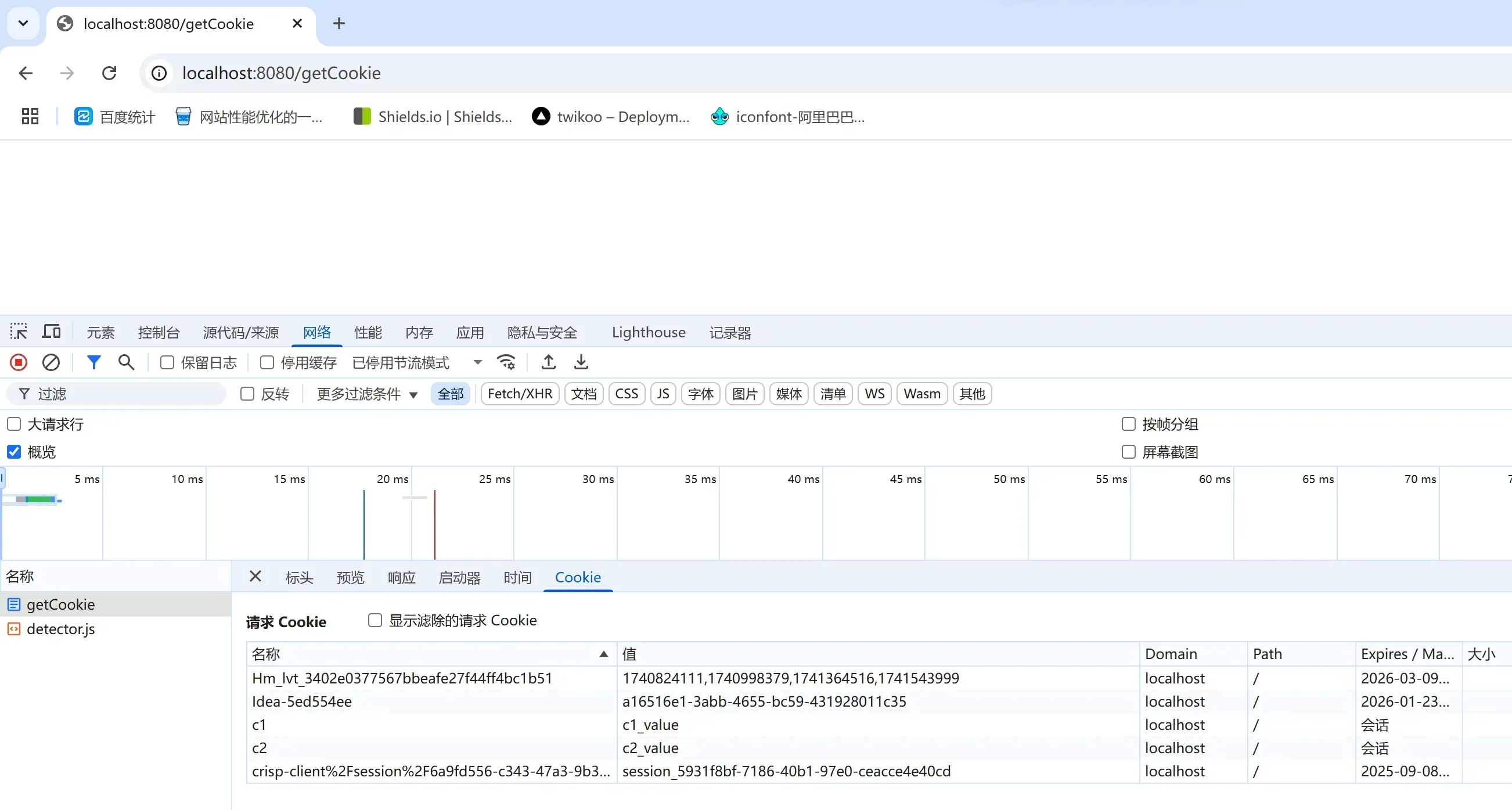Filter requests by Fetch/XHR

520,394
